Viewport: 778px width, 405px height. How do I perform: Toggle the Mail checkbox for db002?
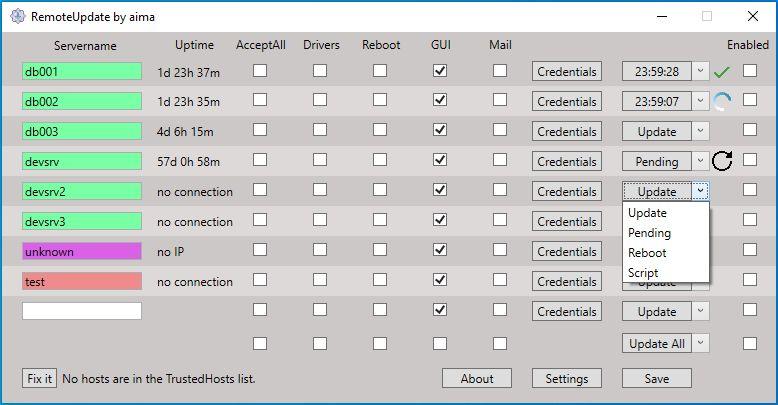click(x=500, y=101)
